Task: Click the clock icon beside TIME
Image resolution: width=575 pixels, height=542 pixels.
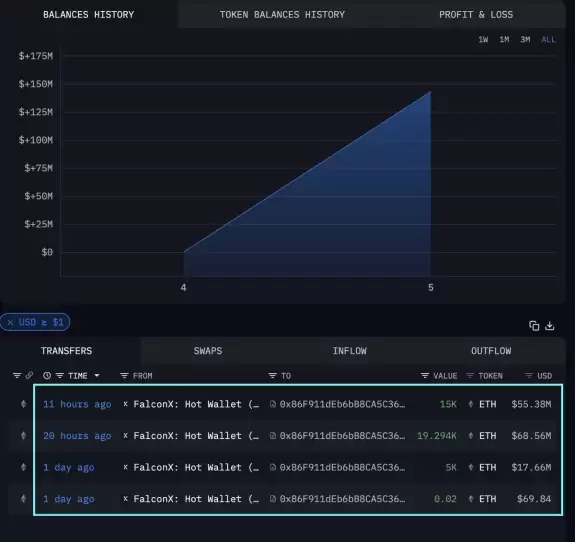Action: tap(47, 376)
